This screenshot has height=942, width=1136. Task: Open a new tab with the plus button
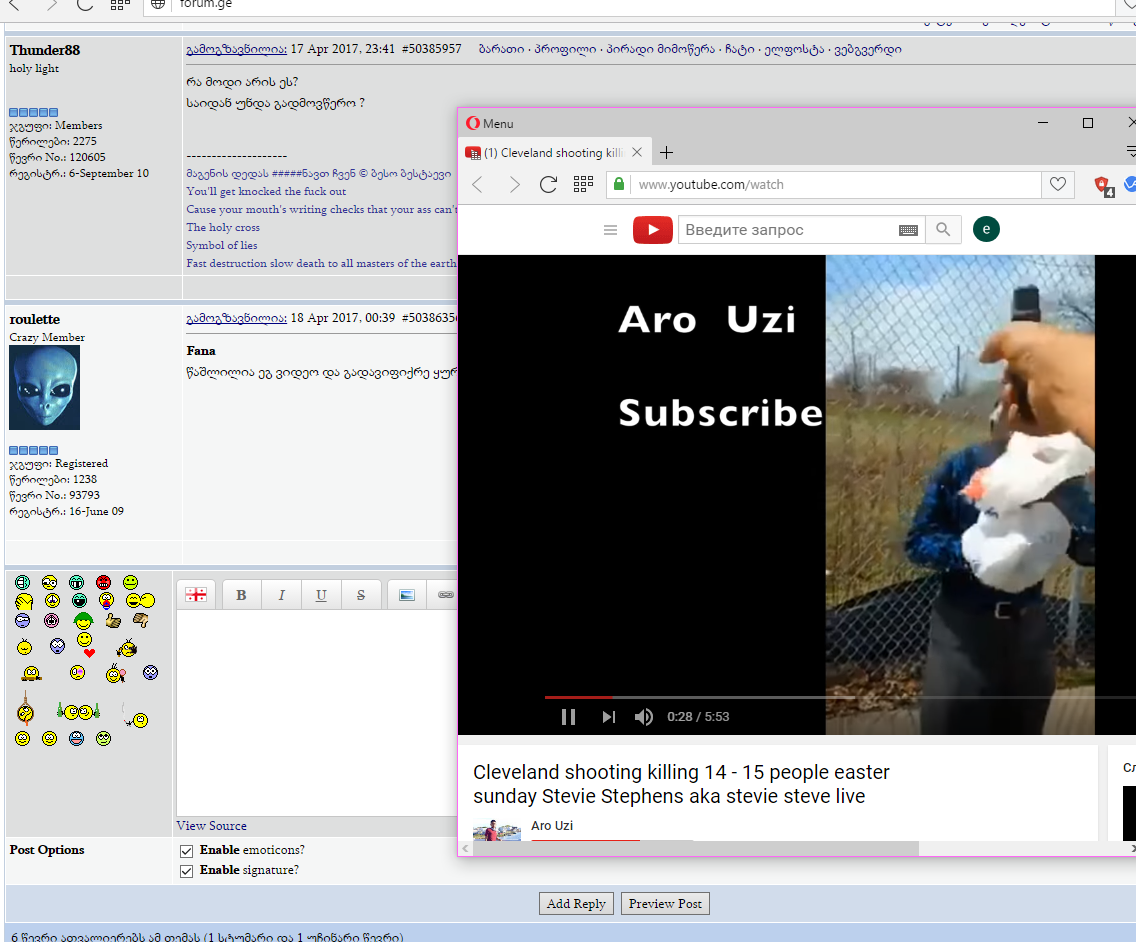pos(667,153)
